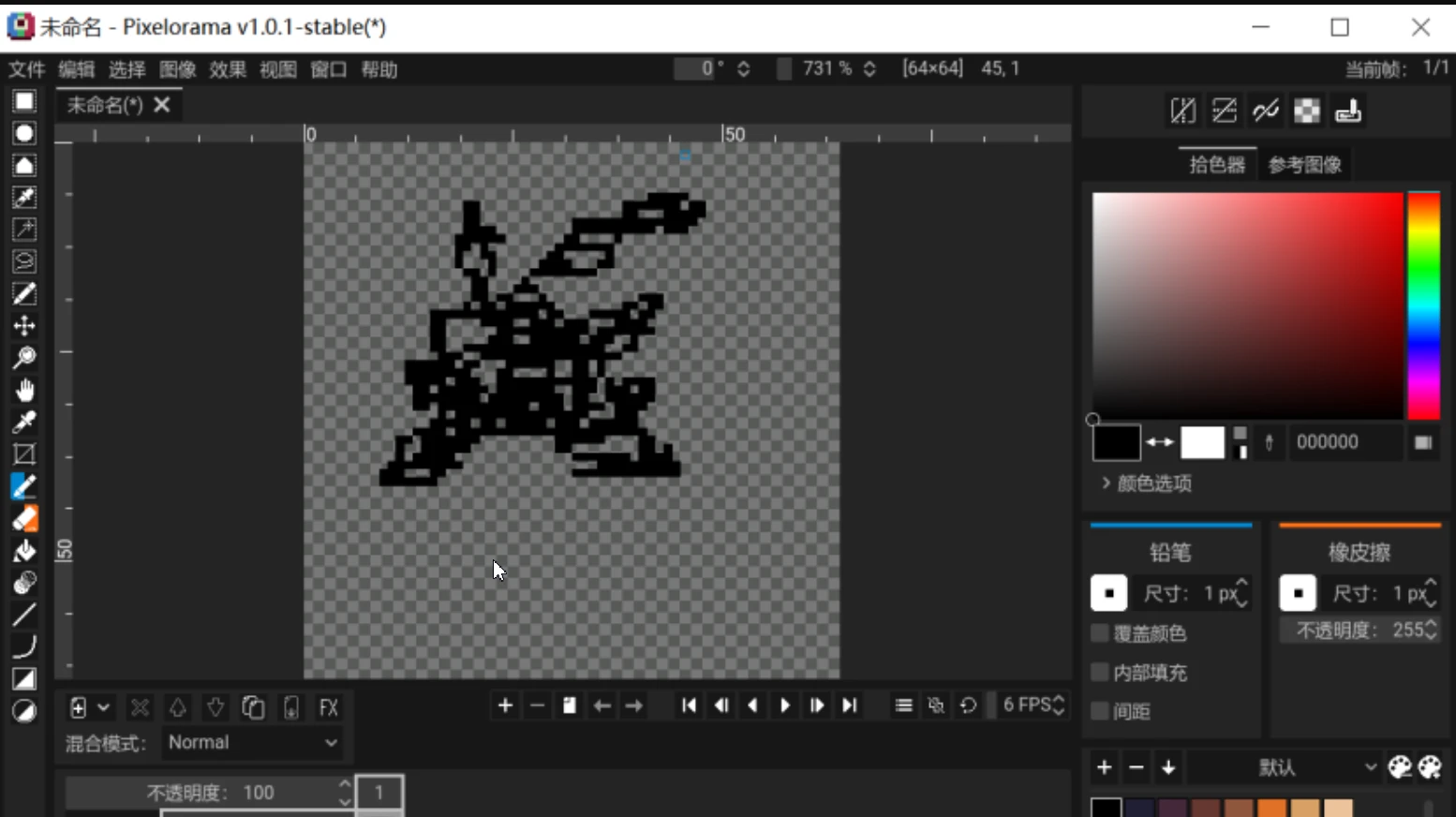Activate the Pan hand tool
1456x817 pixels.
point(24,390)
